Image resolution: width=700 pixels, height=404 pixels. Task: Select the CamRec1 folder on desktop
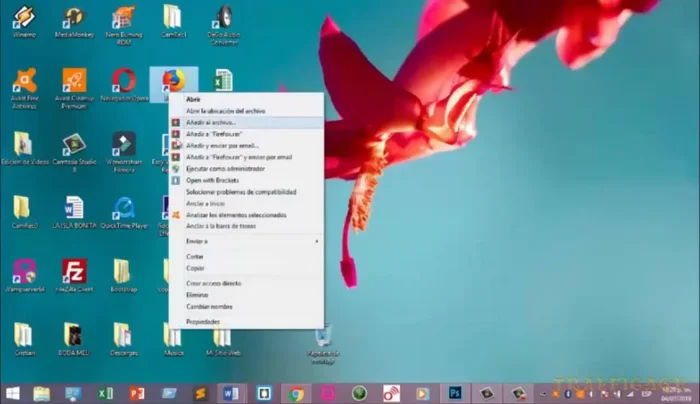174,21
